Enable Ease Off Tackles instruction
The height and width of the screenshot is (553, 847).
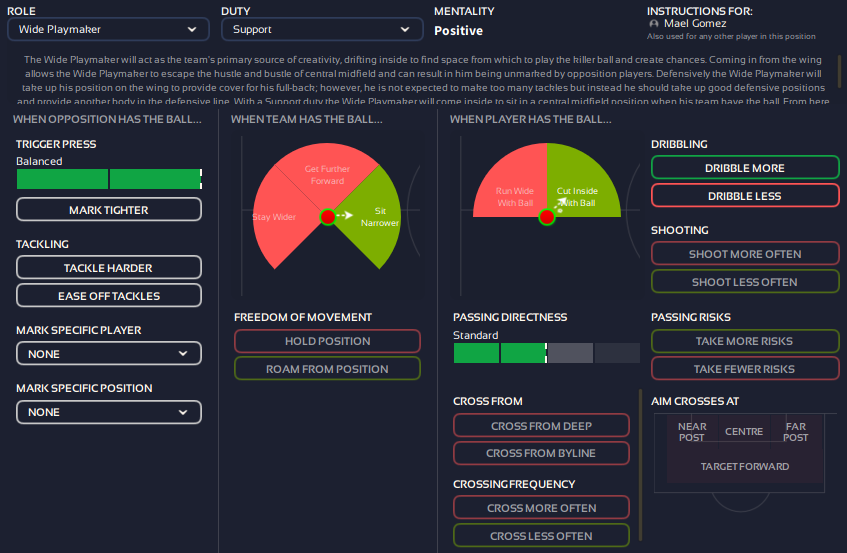pos(109,295)
